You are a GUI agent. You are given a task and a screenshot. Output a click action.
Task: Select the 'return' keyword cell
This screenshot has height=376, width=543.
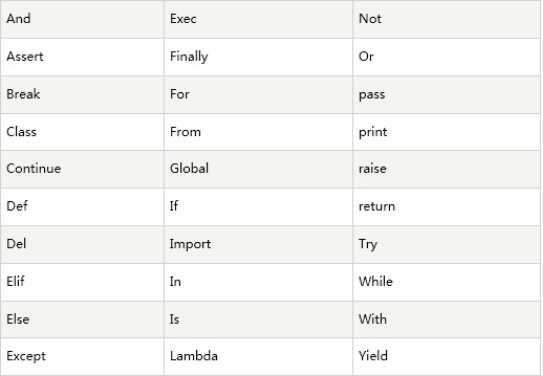pyautogui.click(x=446, y=207)
